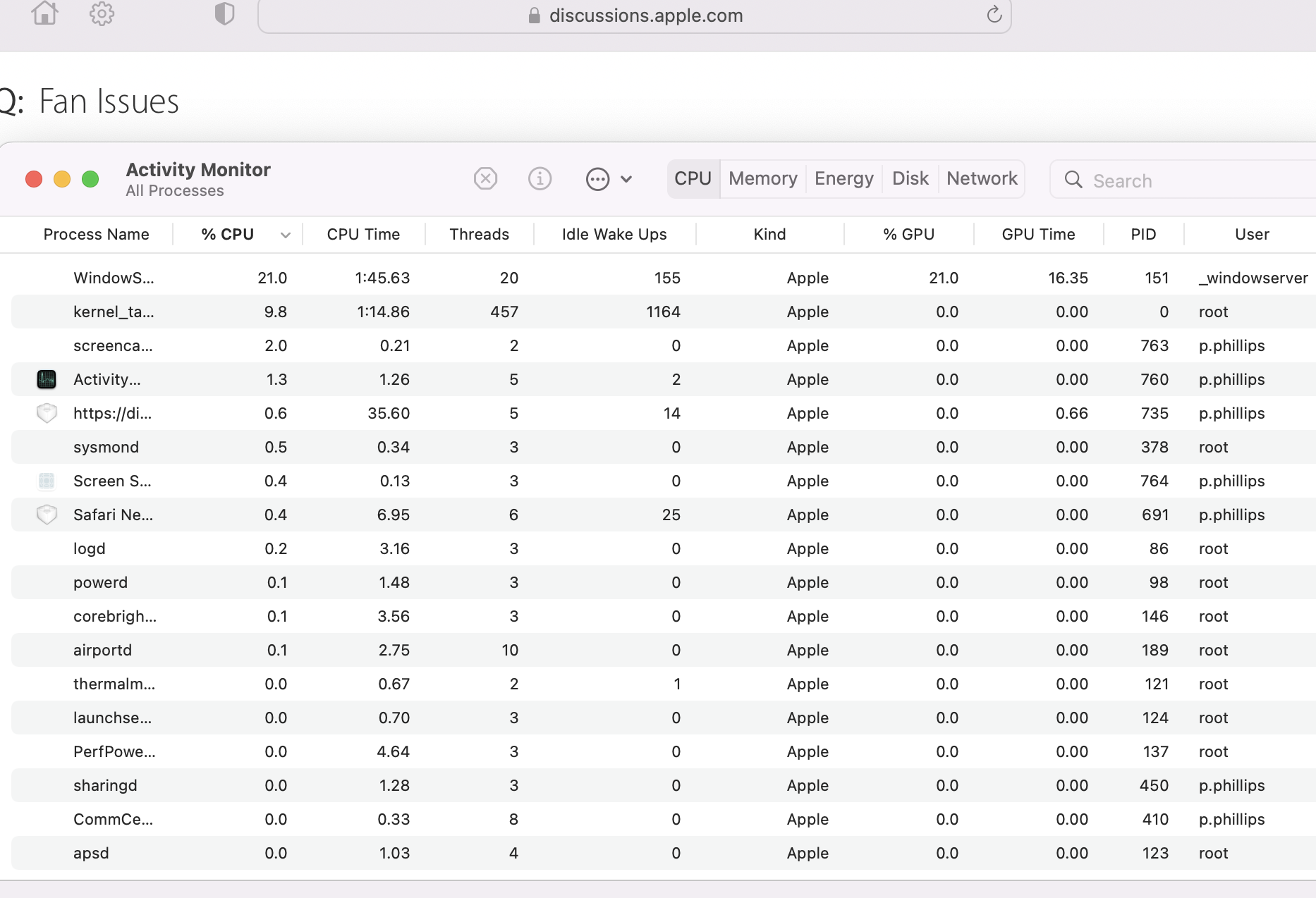Click the All Processes subtitle
Viewport: 1316px width, 898px height.
[x=175, y=191]
